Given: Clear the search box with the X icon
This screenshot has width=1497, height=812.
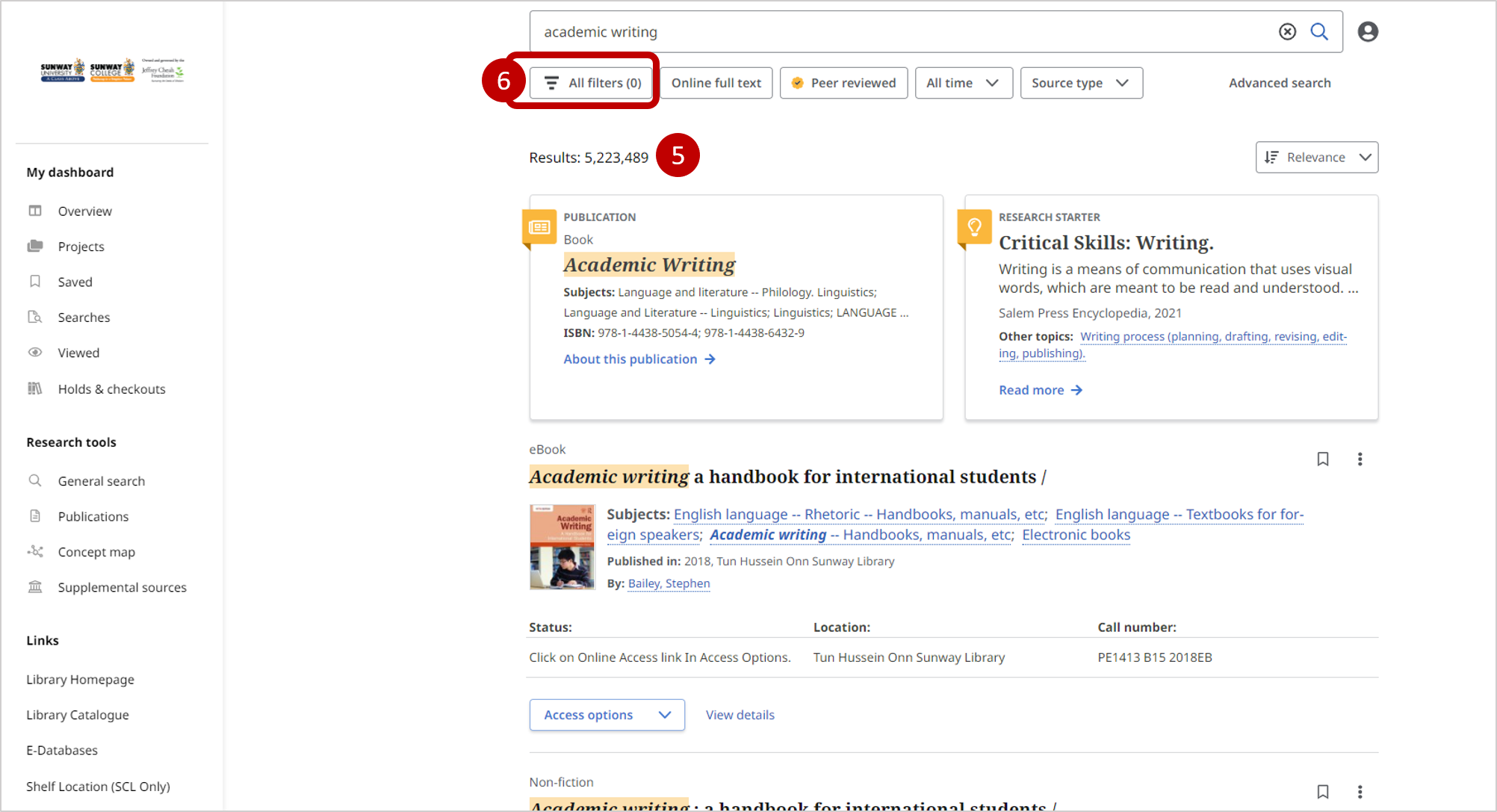Looking at the screenshot, I should click(1286, 31).
